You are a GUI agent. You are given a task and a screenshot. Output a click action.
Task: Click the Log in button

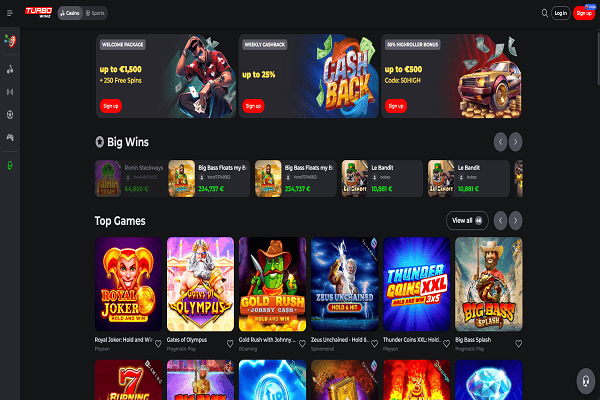(x=561, y=13)
